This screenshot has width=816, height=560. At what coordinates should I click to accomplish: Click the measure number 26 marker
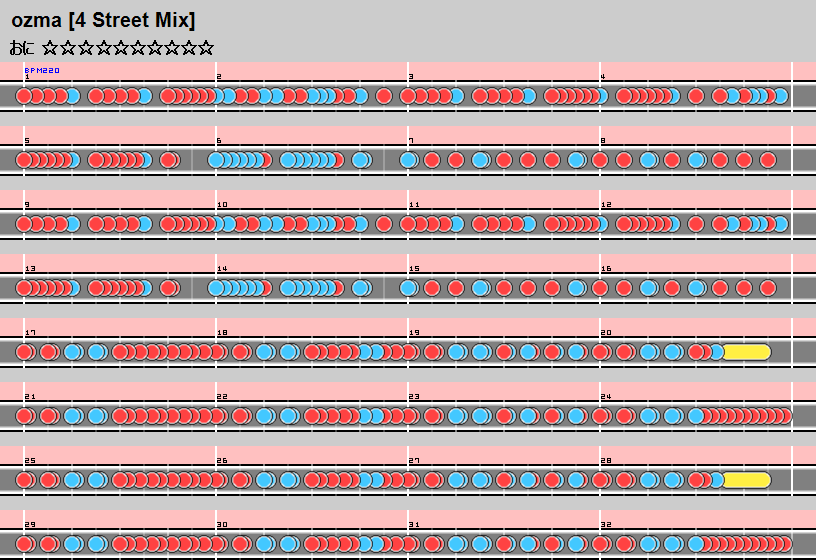222,461
